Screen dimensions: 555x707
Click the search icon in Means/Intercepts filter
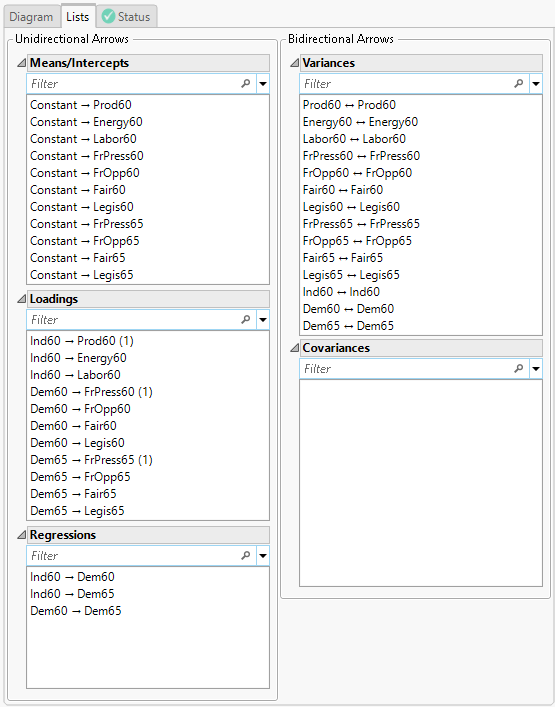coord(246,83)
